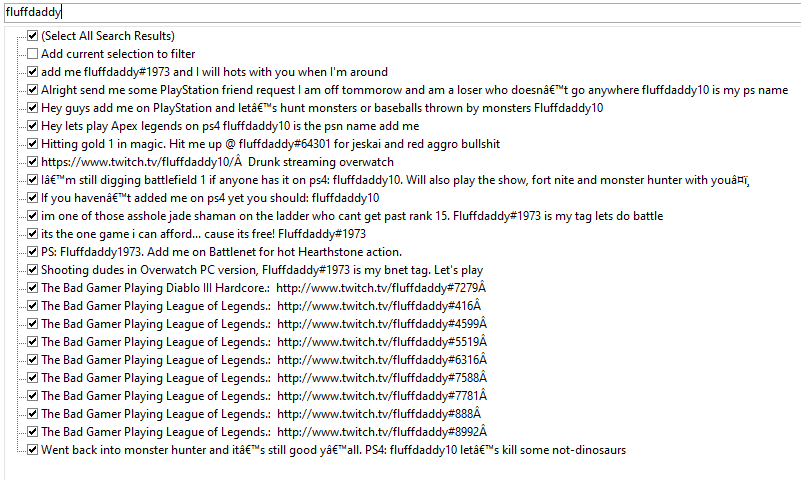This screenshot has width=801, height=480.
Task: Uncheck the Diablo III Hardcore fluffdaddy#7279 checkbox
Action: (x=33, y=288)
